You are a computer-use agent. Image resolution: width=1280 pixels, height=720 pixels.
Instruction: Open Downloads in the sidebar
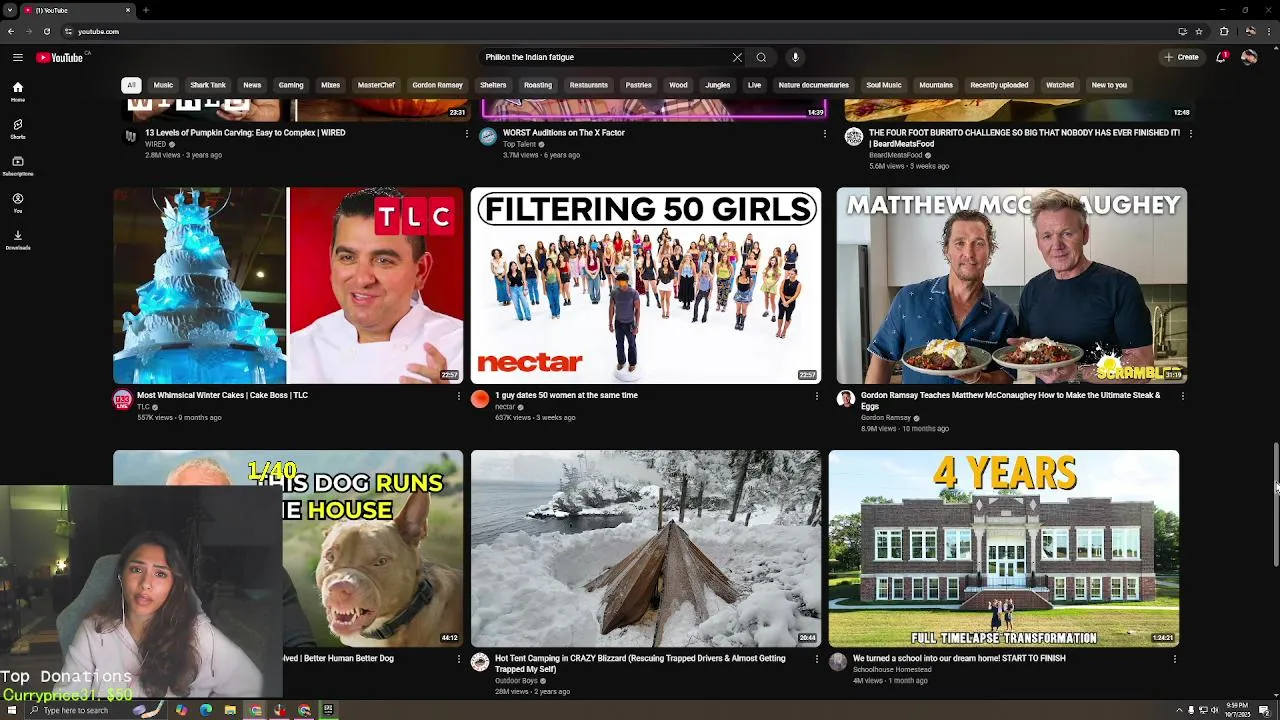click(x=17, y=240)
